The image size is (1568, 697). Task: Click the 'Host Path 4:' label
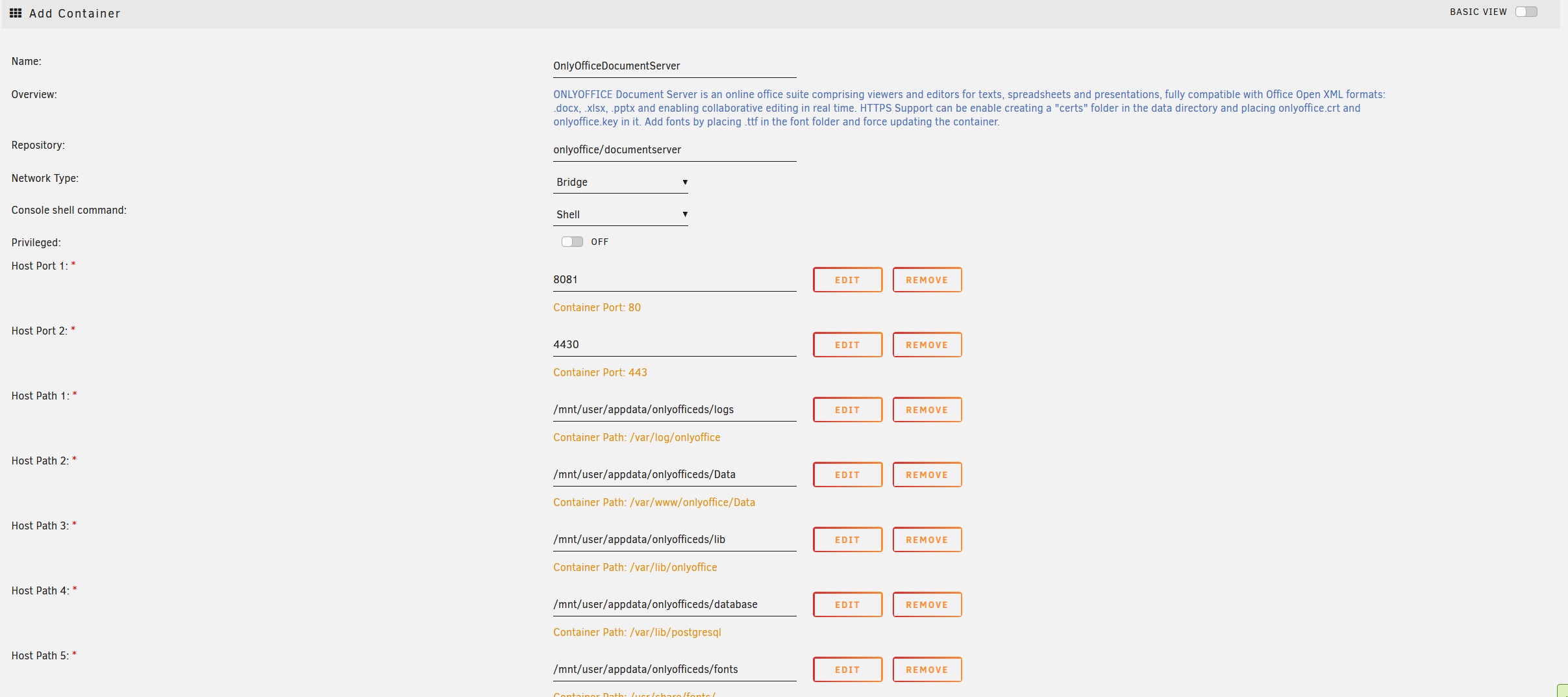40,590
